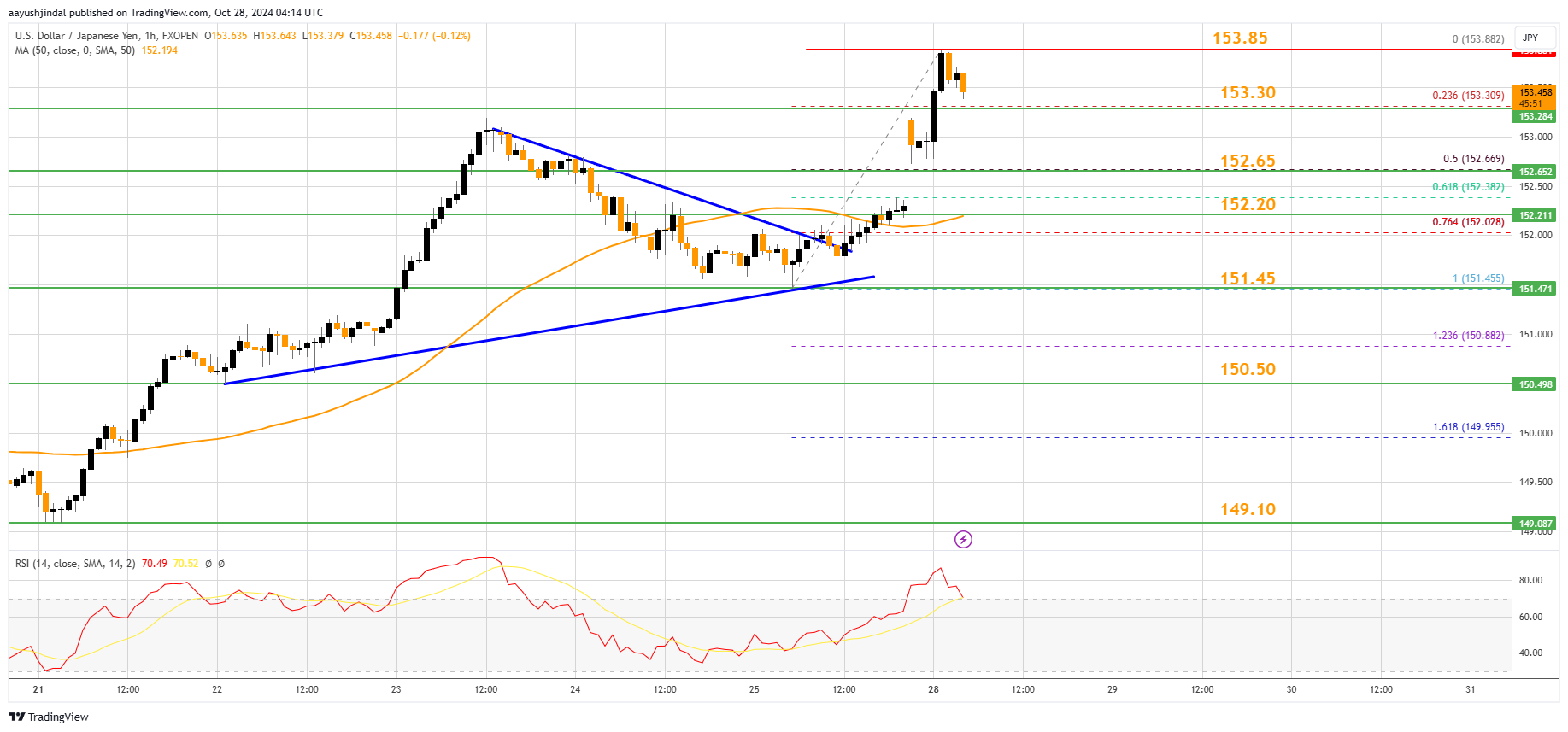Select the Fib label 1.236 (150.882)

(x=1468, y=336)
